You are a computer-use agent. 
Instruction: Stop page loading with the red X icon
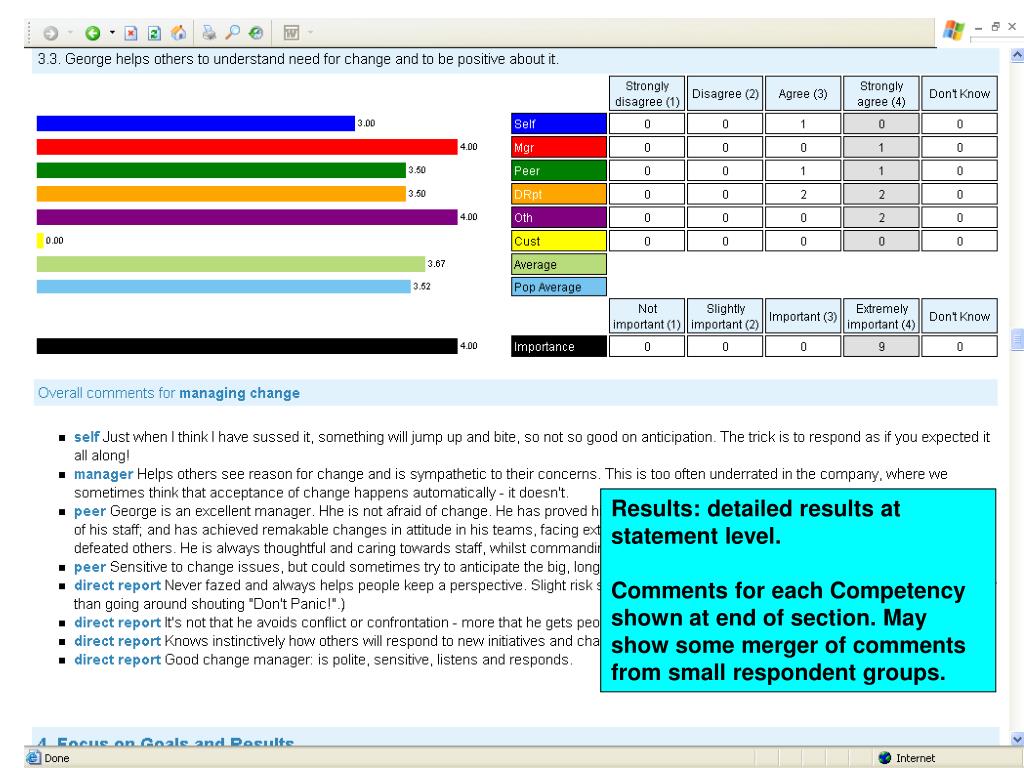pos(131,33)
